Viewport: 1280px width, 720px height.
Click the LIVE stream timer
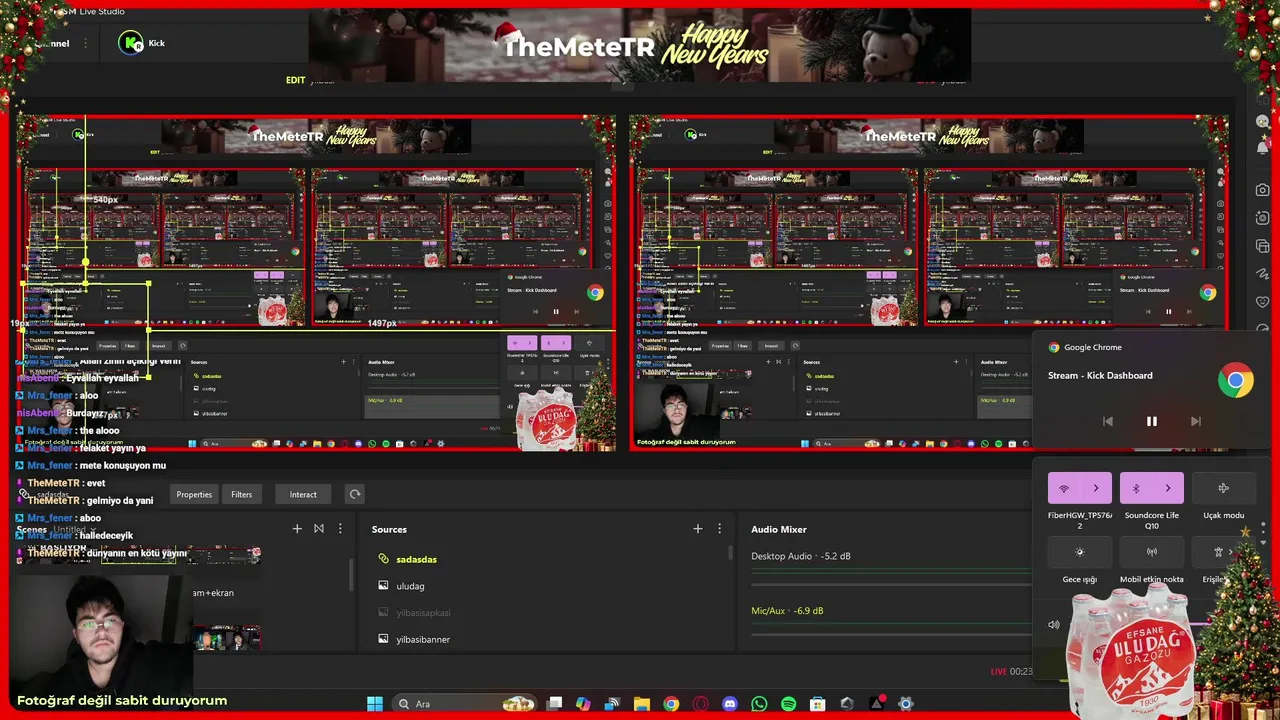1011,672
